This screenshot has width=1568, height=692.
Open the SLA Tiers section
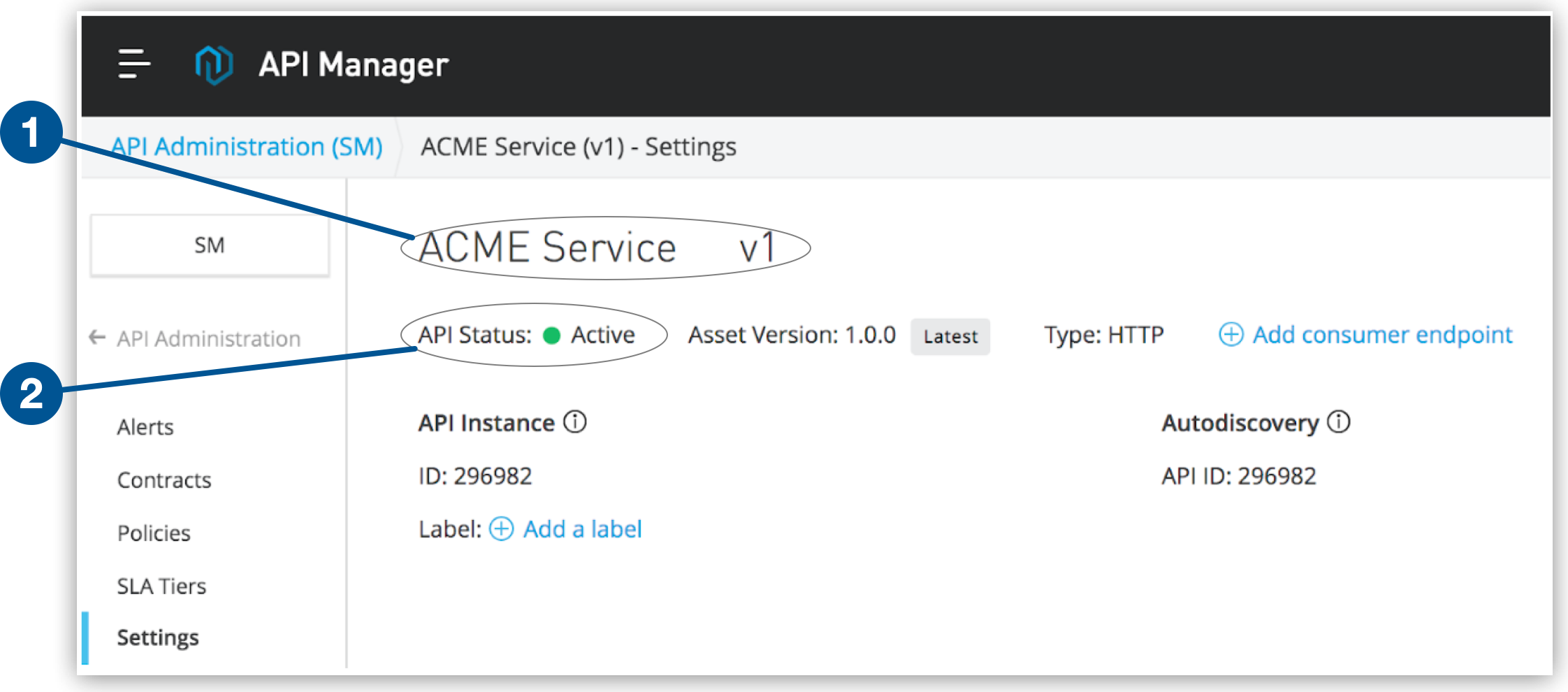pyautogui.click(x=161, y=586)
